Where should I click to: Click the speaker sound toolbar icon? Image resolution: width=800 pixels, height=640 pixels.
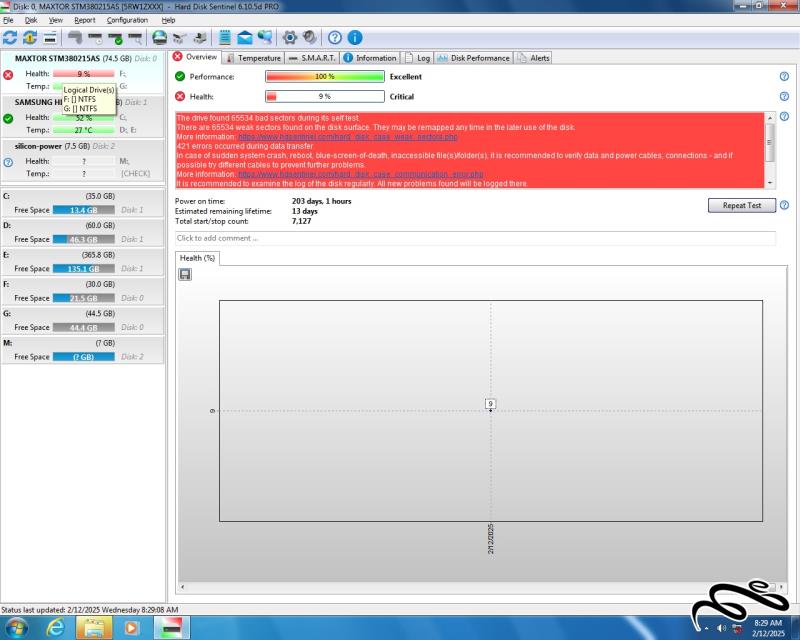click(x=310, y=38)
